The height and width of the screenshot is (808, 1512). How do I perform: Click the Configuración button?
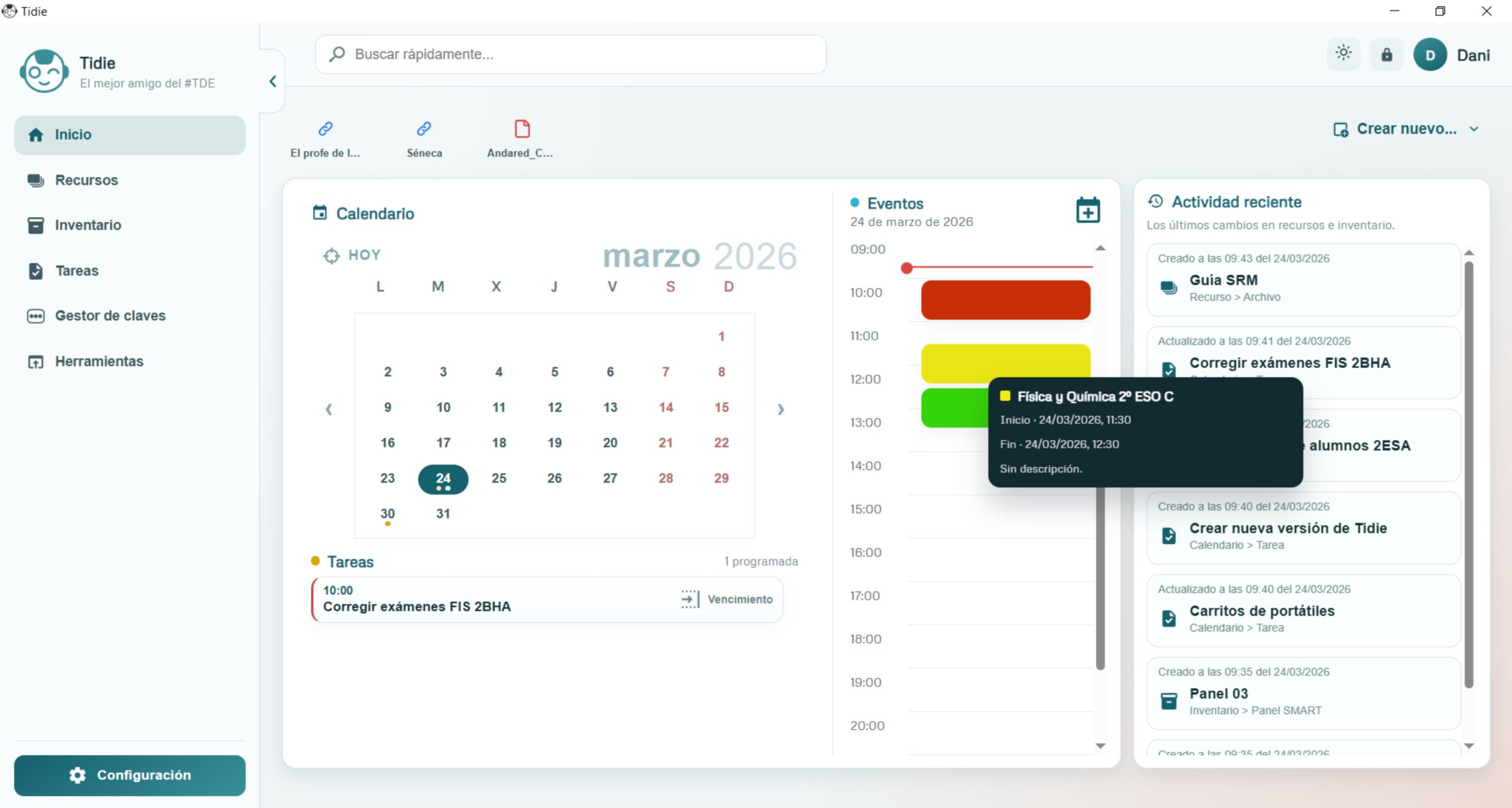129,775
